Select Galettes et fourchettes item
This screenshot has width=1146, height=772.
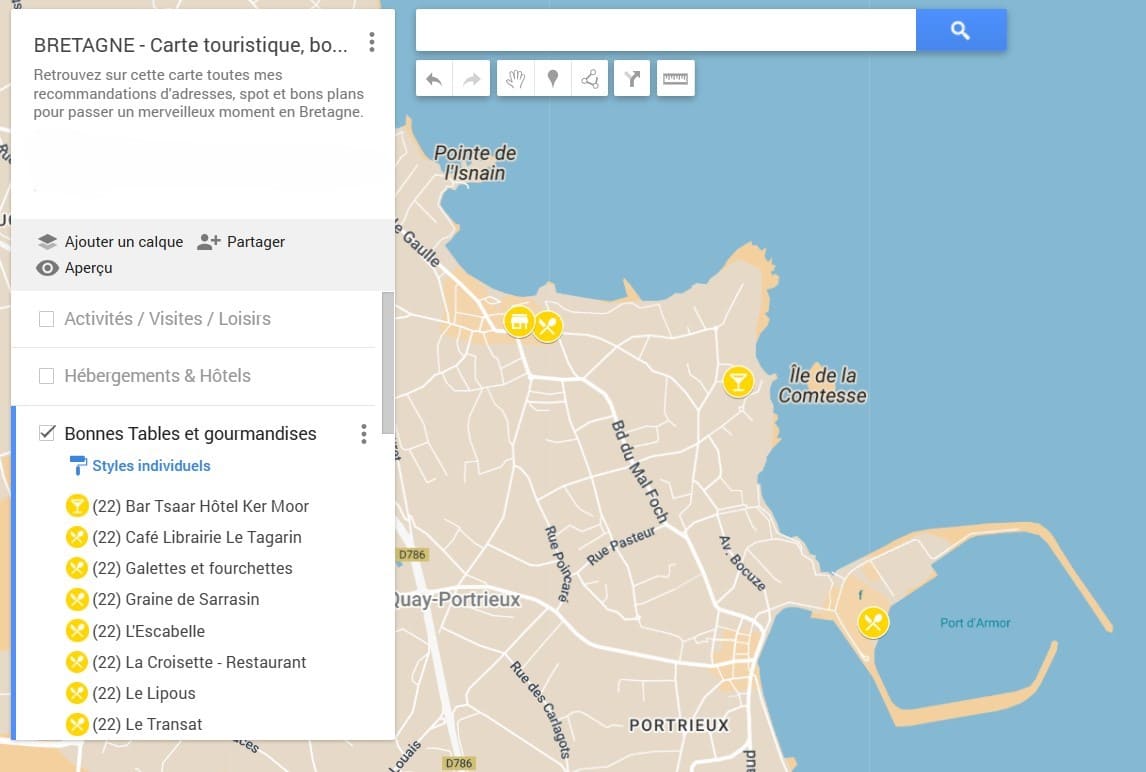coord(192,568)
